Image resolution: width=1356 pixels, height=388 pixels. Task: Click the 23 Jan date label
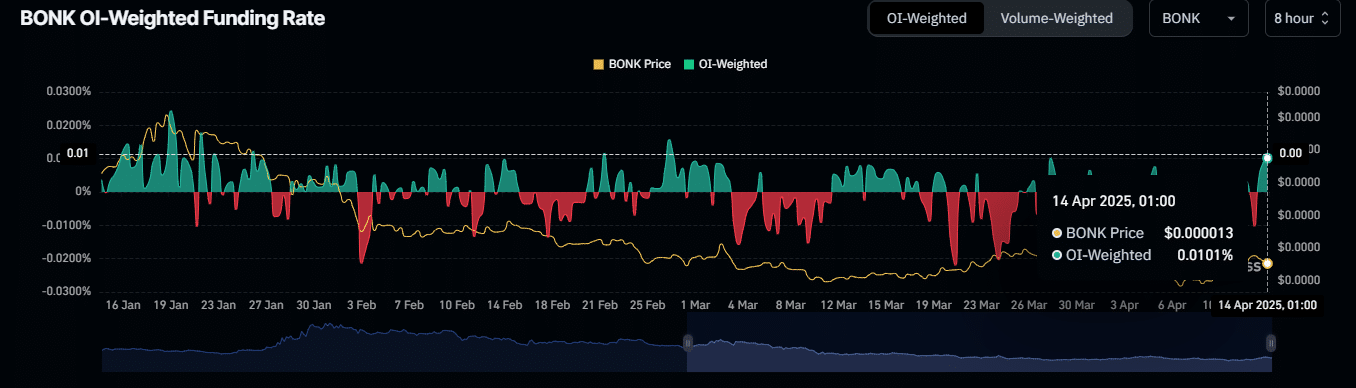click(x=218, y=305)
